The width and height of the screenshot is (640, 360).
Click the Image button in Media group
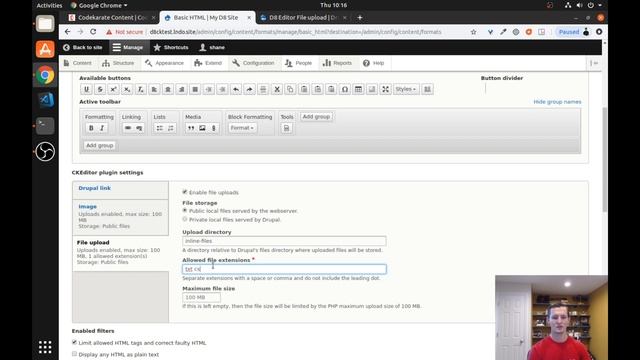(x=202, y=128)
